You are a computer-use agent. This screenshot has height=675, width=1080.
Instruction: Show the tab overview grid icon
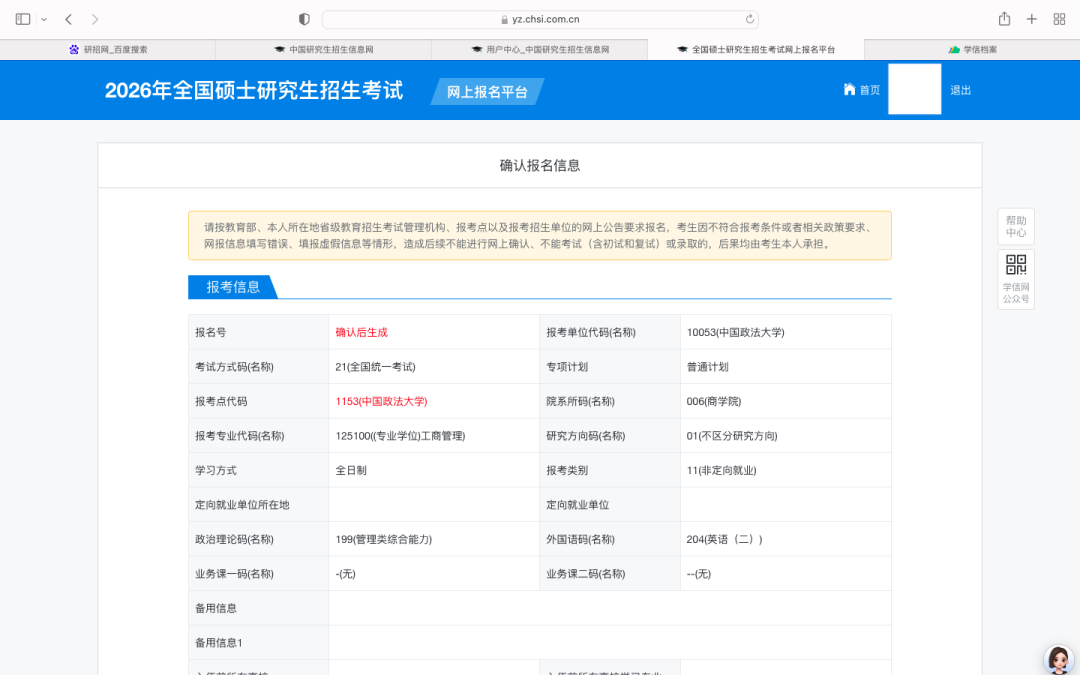pos(1059,19)
